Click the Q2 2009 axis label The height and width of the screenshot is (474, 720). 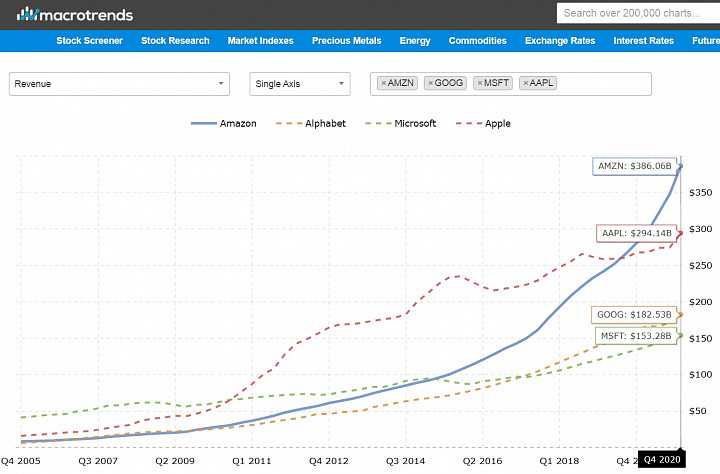coord(174,461)
